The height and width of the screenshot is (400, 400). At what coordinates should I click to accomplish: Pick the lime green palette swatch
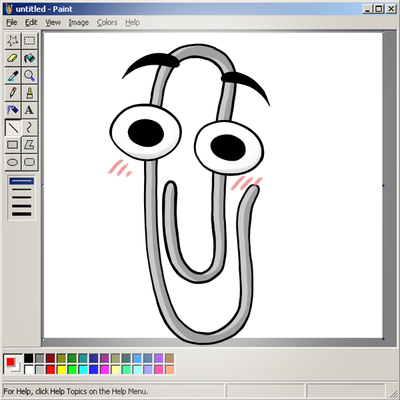tap(72, 369)
